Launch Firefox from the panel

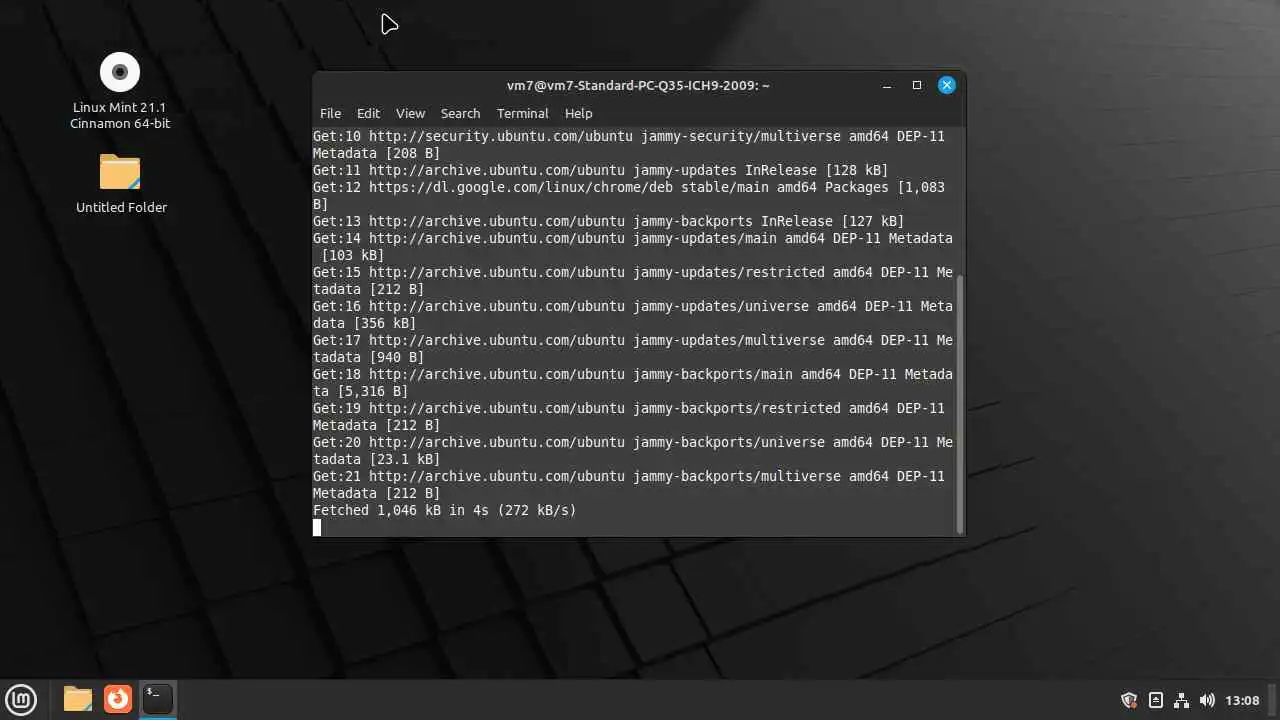click(118, 699)
